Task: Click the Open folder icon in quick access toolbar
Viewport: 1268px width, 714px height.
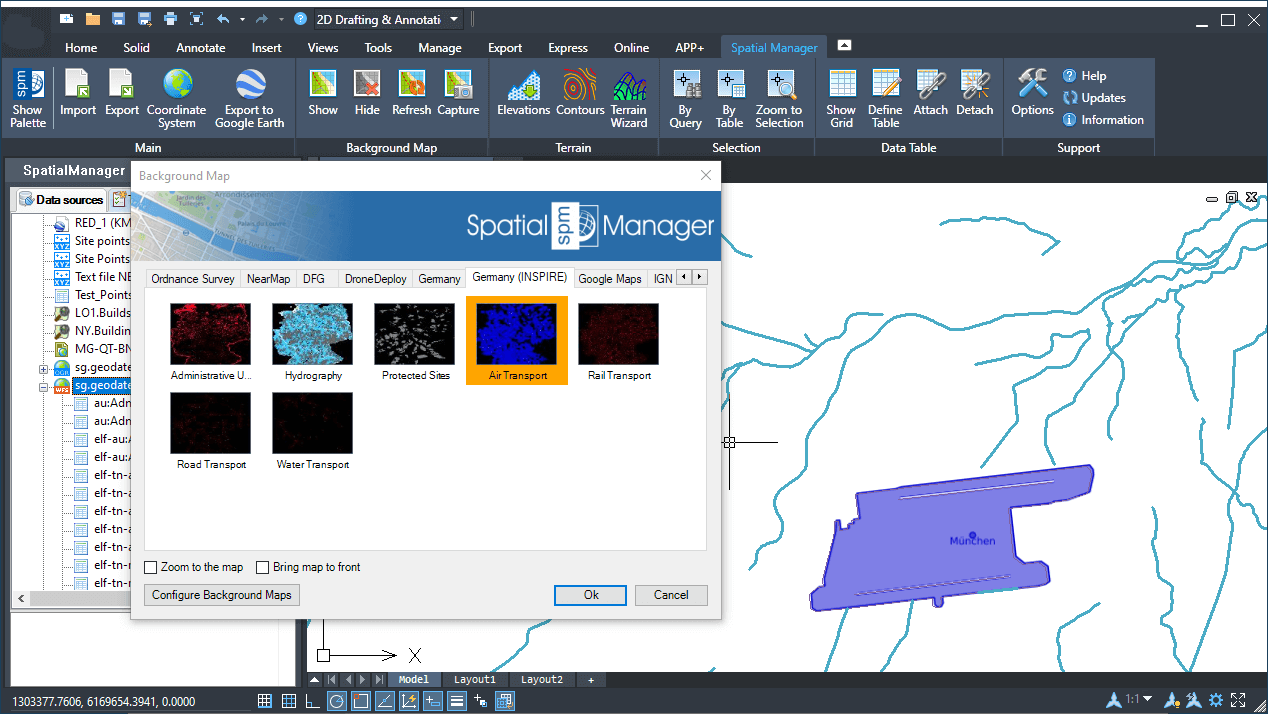Action: click(x=92, y=19)
